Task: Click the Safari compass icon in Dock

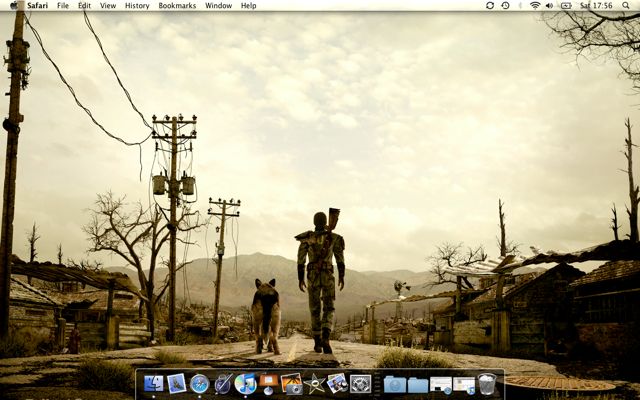Action: click(x=200, y=384)
